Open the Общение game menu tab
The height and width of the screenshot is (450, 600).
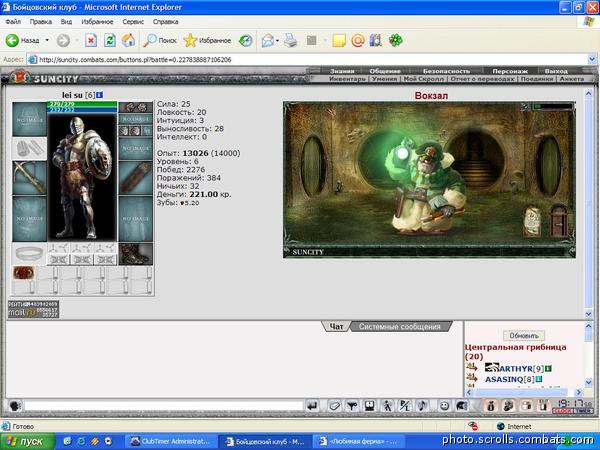(385, 71)
